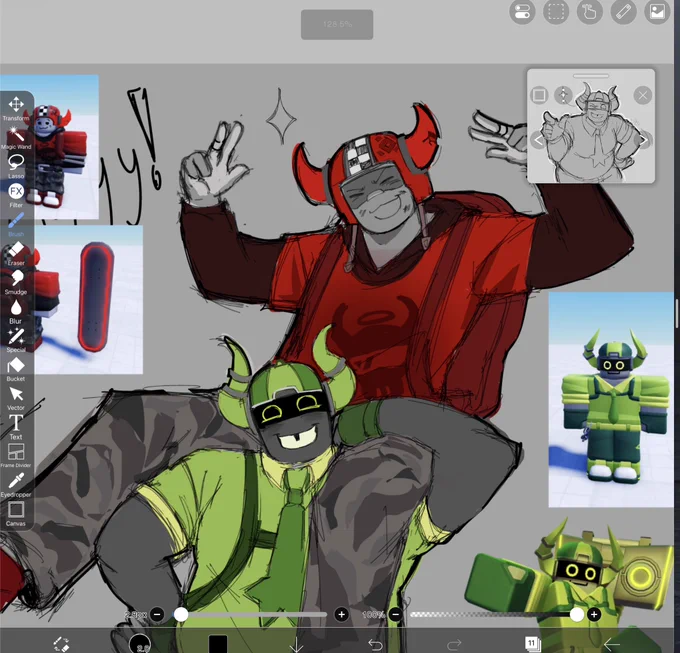Select the Frame Divider tool
This screenshot has height=653, width=680.
[x=16, y=456]
